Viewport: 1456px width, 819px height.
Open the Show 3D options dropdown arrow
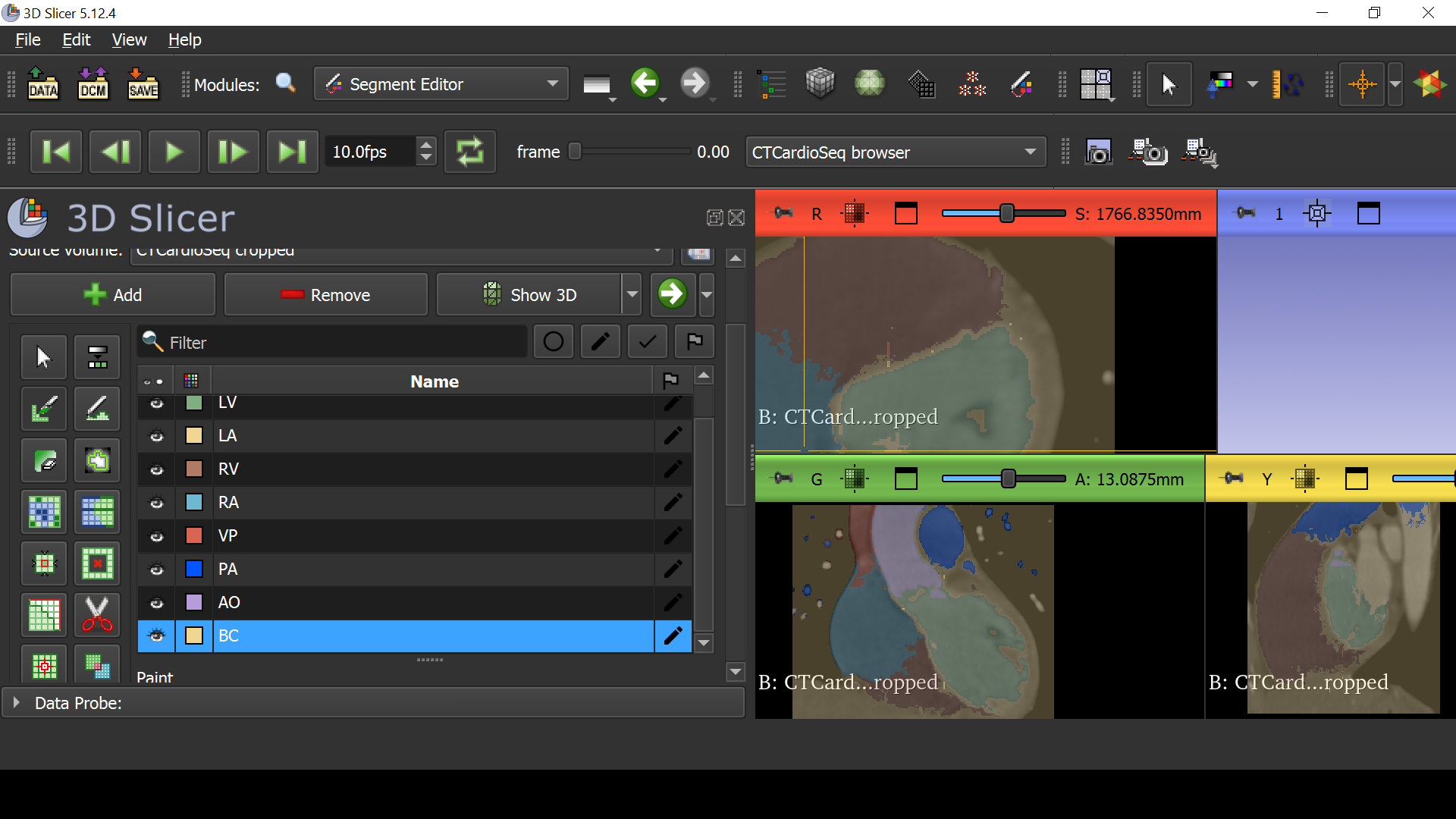(632, 294)
